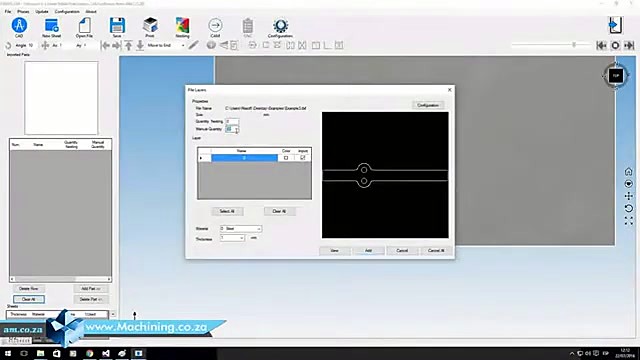Click the Manual Quantity input field
640x360 pixels.
coord(232,129)
